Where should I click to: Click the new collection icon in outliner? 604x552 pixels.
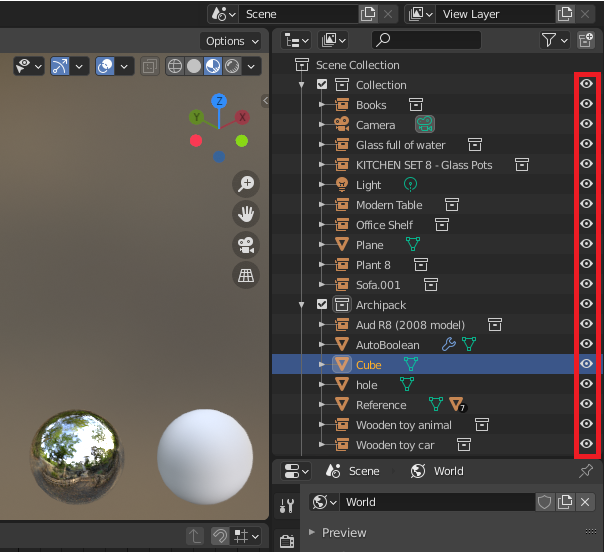tap(587, 40)
